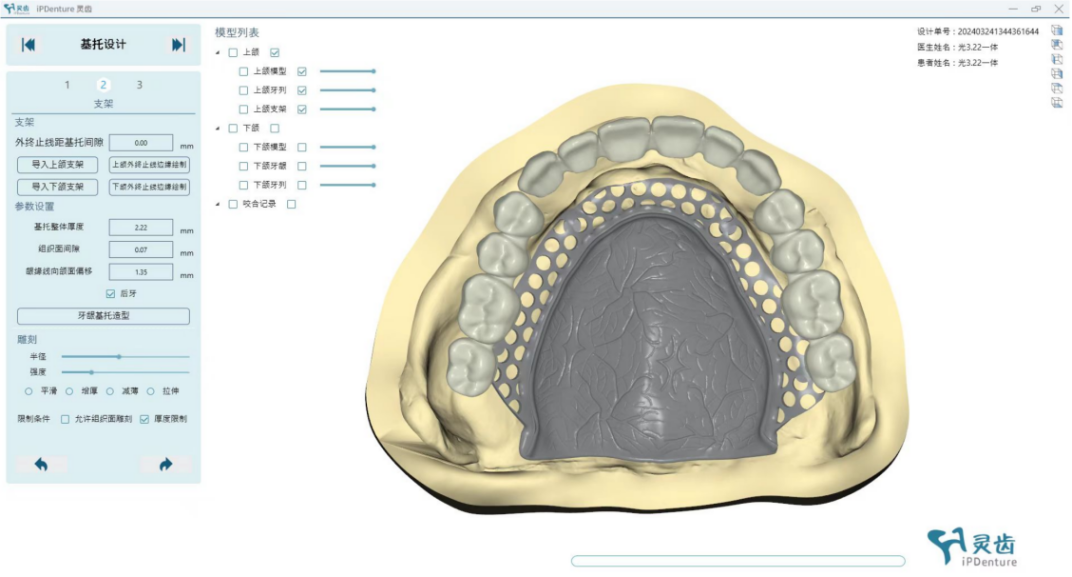Go to previous design step arrow

point(29,45)
